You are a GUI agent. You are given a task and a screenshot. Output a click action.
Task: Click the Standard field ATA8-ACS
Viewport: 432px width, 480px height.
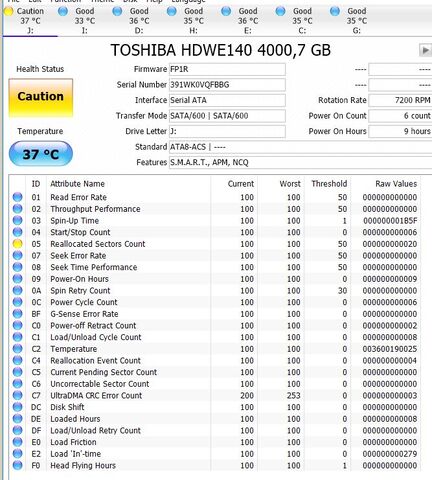click(300, 147)
